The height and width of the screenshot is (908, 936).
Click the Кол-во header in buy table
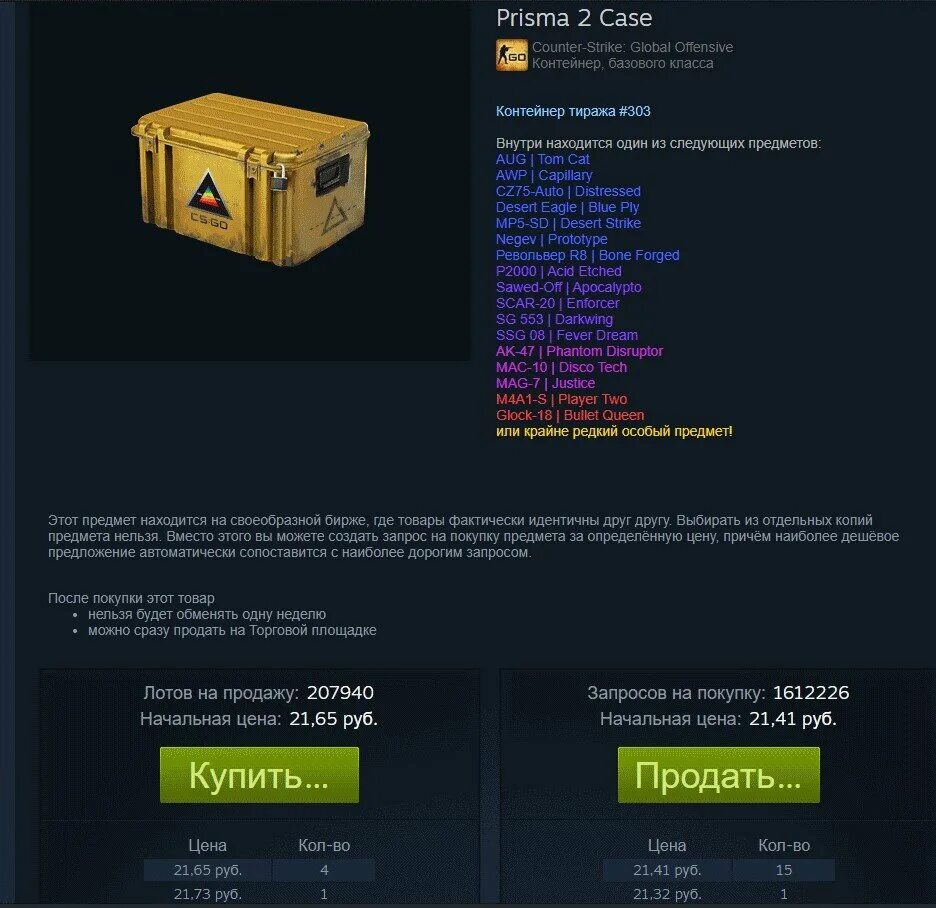pos(784,845)
